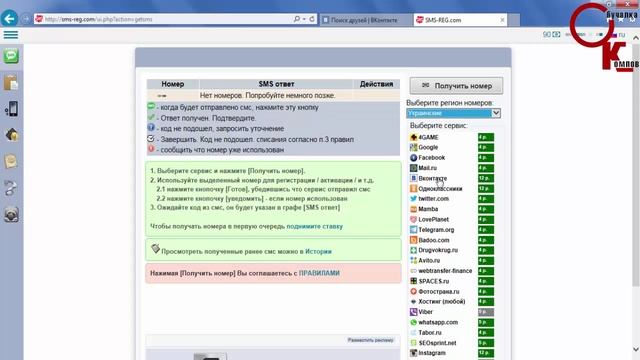The width and height of the screenshot is (640, 360).
Task: Click the Действия column header
Action: (376, 84)
